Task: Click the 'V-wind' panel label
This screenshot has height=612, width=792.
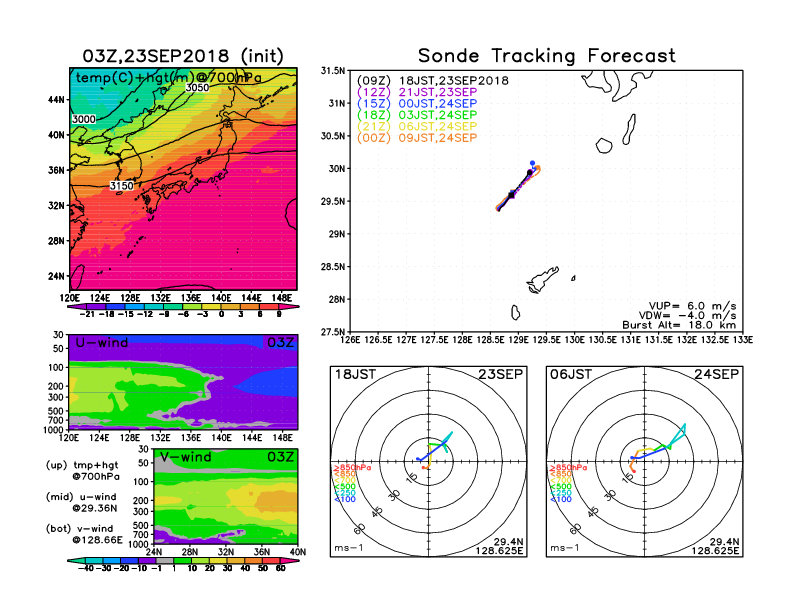Action: click(x=186, y=457)
